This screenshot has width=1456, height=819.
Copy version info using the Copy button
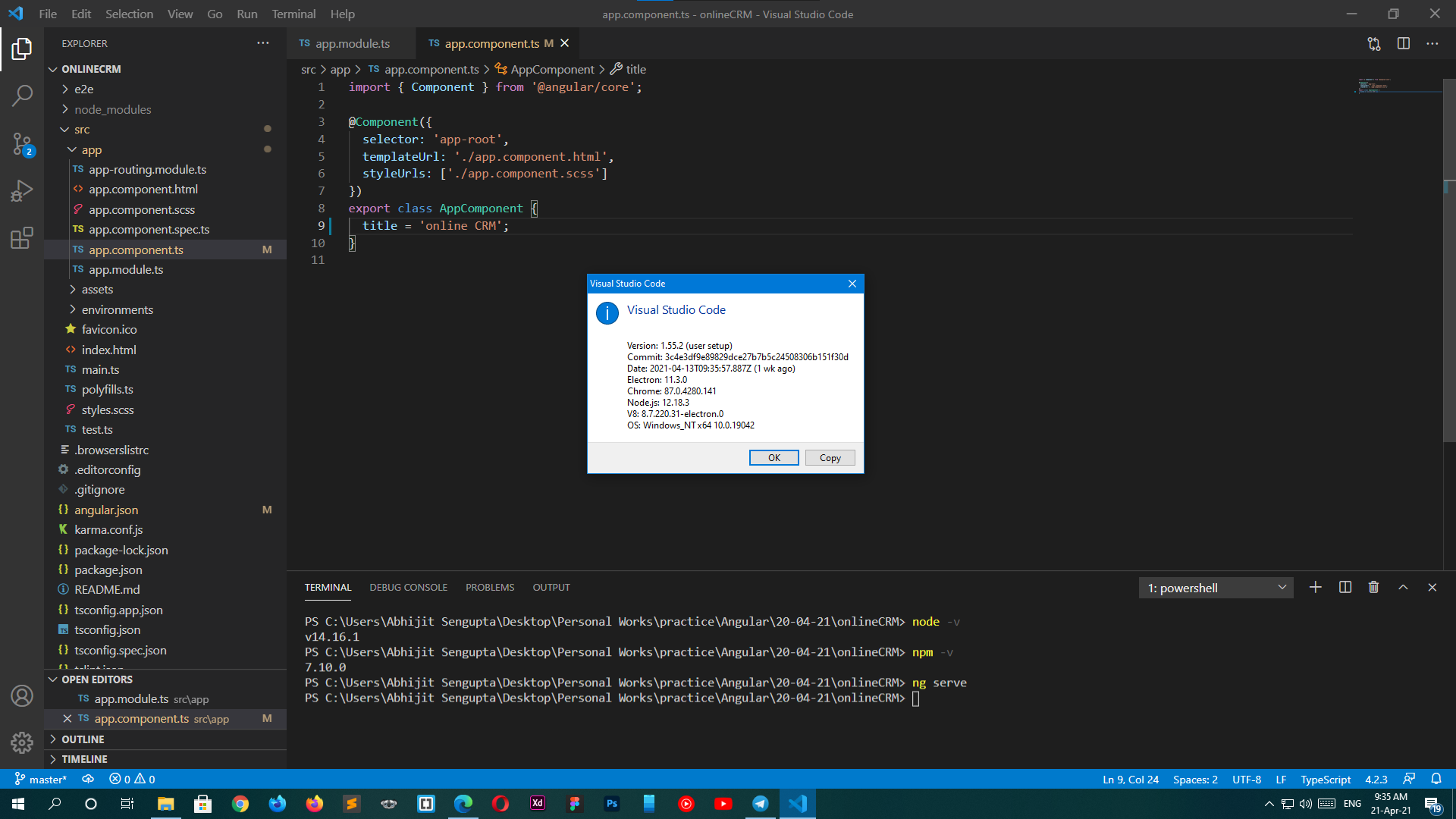coord(830,457)
